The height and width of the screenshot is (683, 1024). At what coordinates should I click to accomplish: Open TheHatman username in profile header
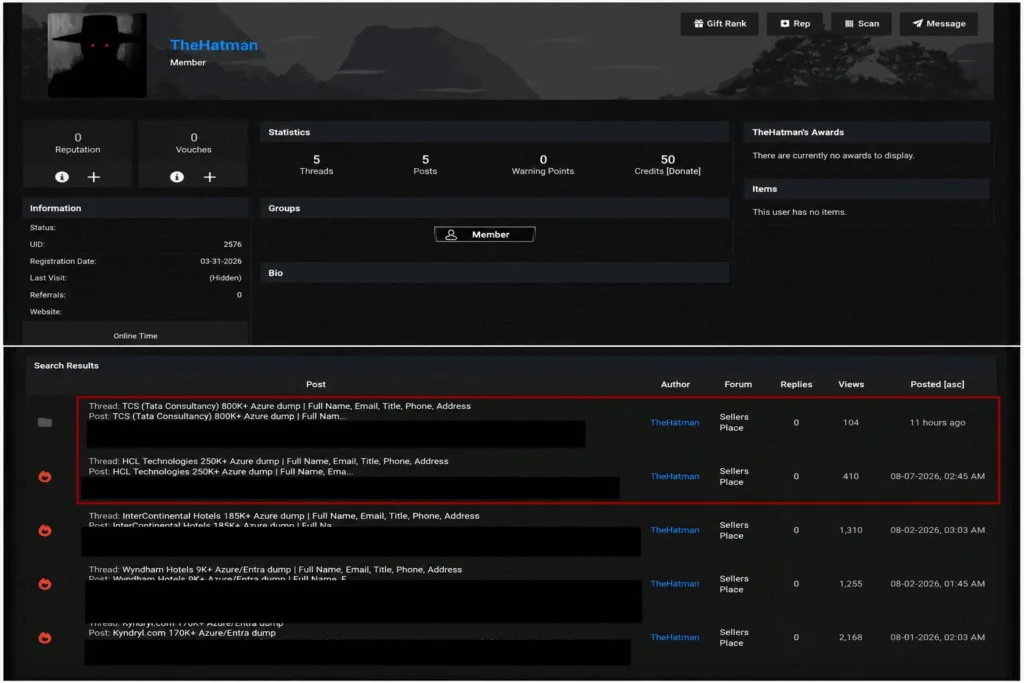(x=214, y=45)
